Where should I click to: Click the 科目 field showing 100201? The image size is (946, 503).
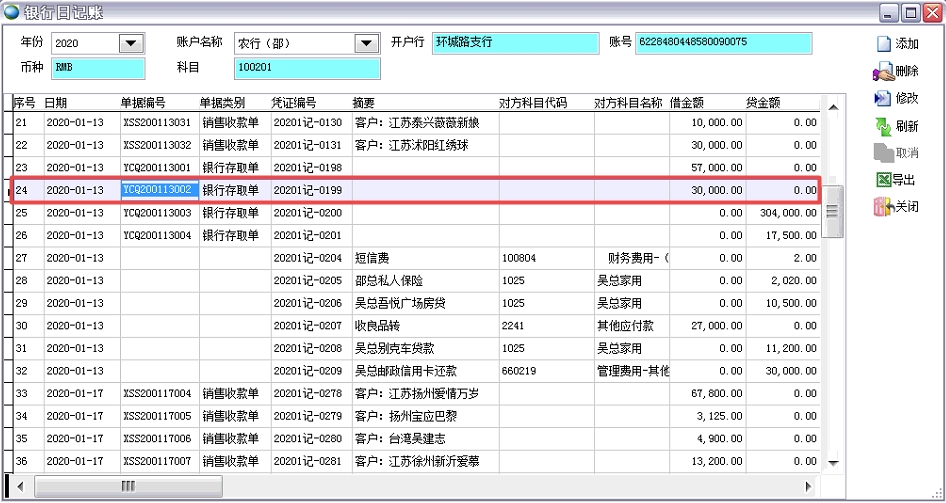click(307, 68)
